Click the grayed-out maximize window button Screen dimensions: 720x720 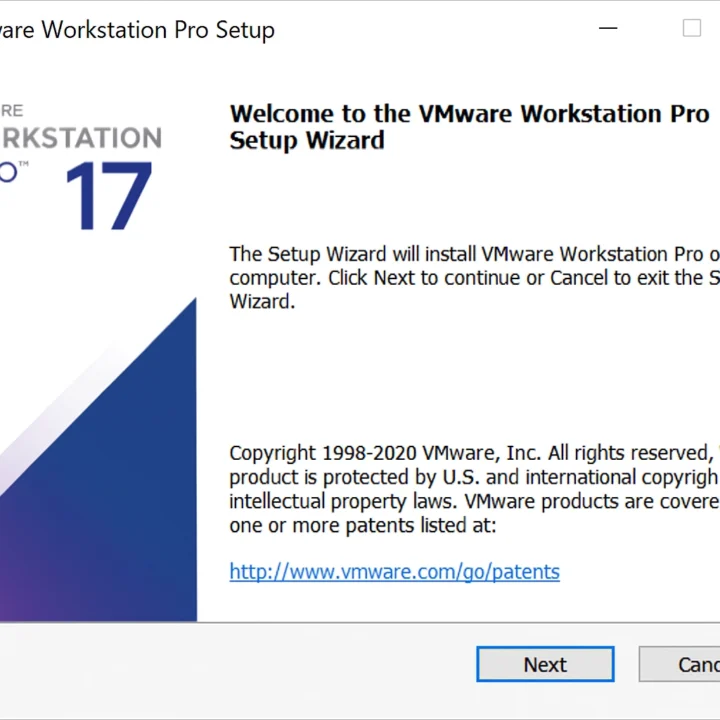[691, 29]
